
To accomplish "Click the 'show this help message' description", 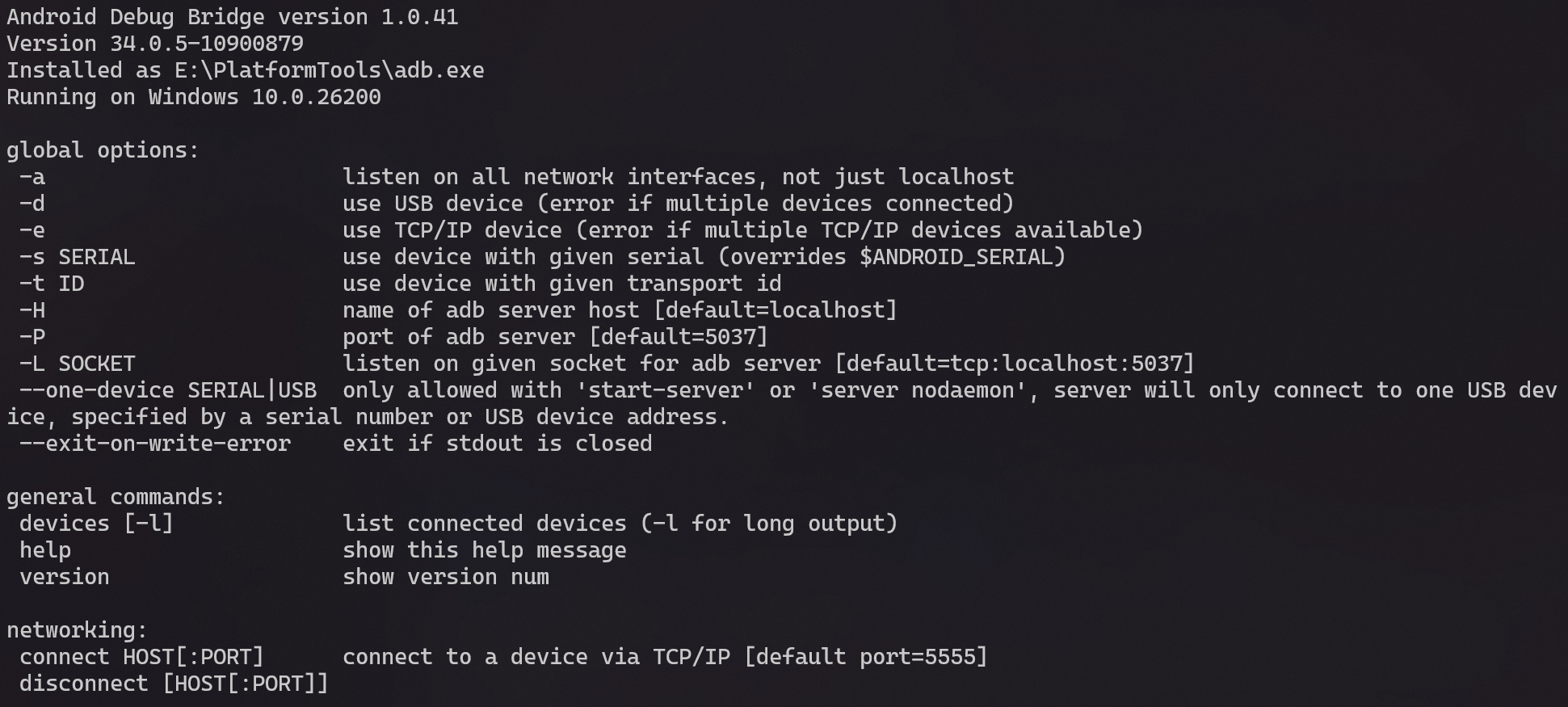I will click(x=485, y=550).
